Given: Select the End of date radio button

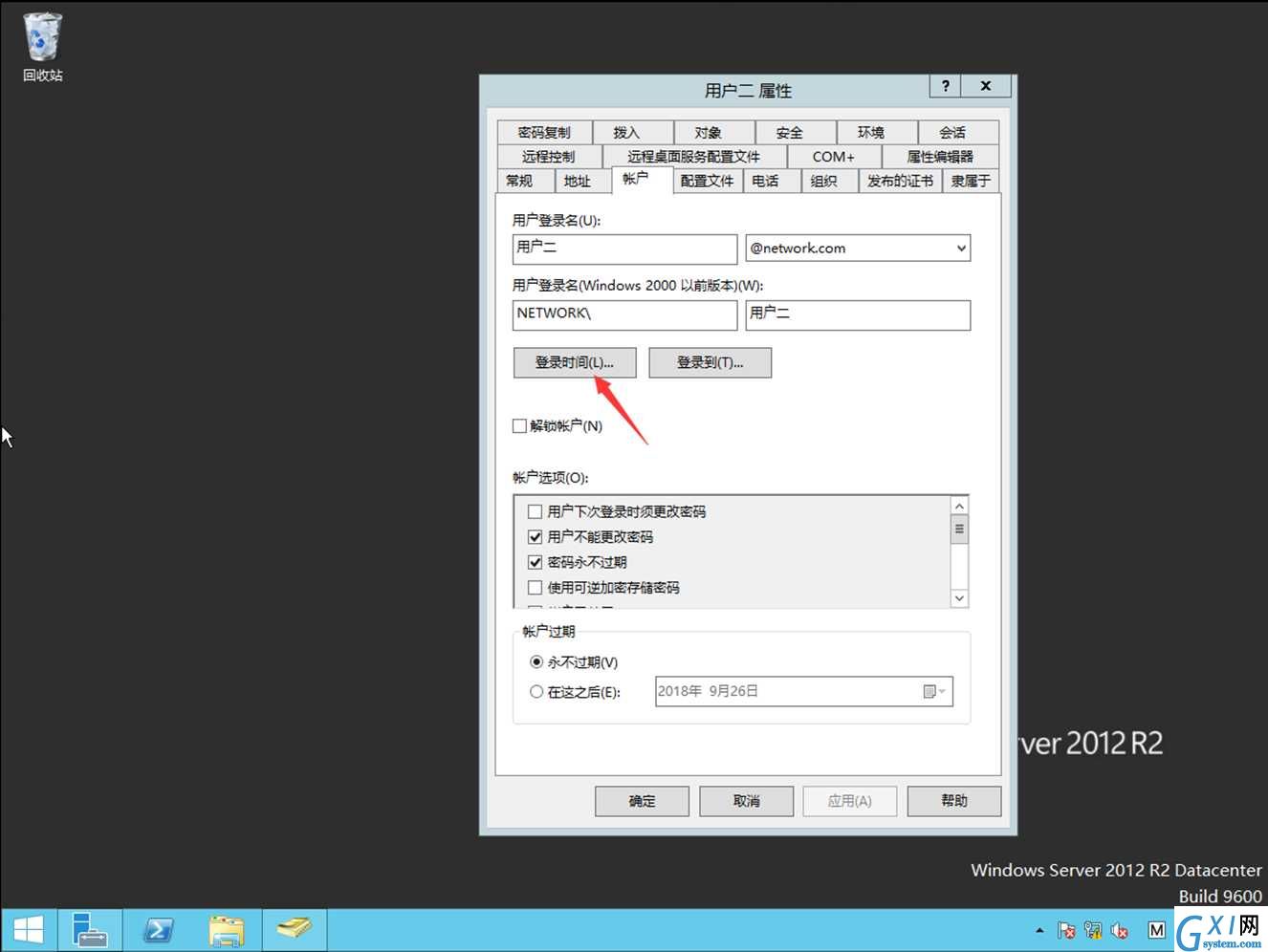Looking at the screenshot, I should pos(536,691).
